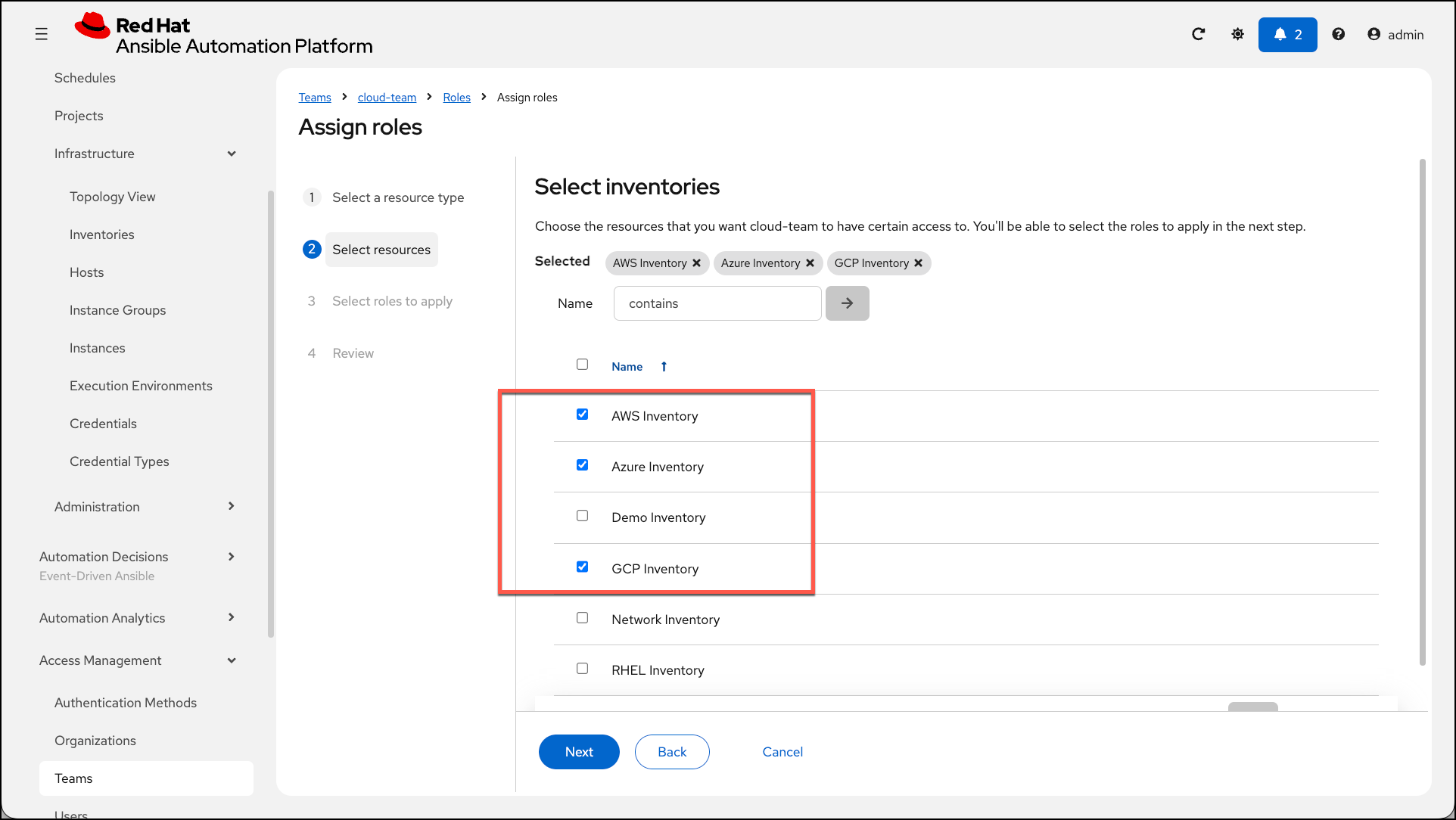Click the horizontal scrollbar thumb below list
This screenshot has width=1456, height=820.
point(1252,707)
